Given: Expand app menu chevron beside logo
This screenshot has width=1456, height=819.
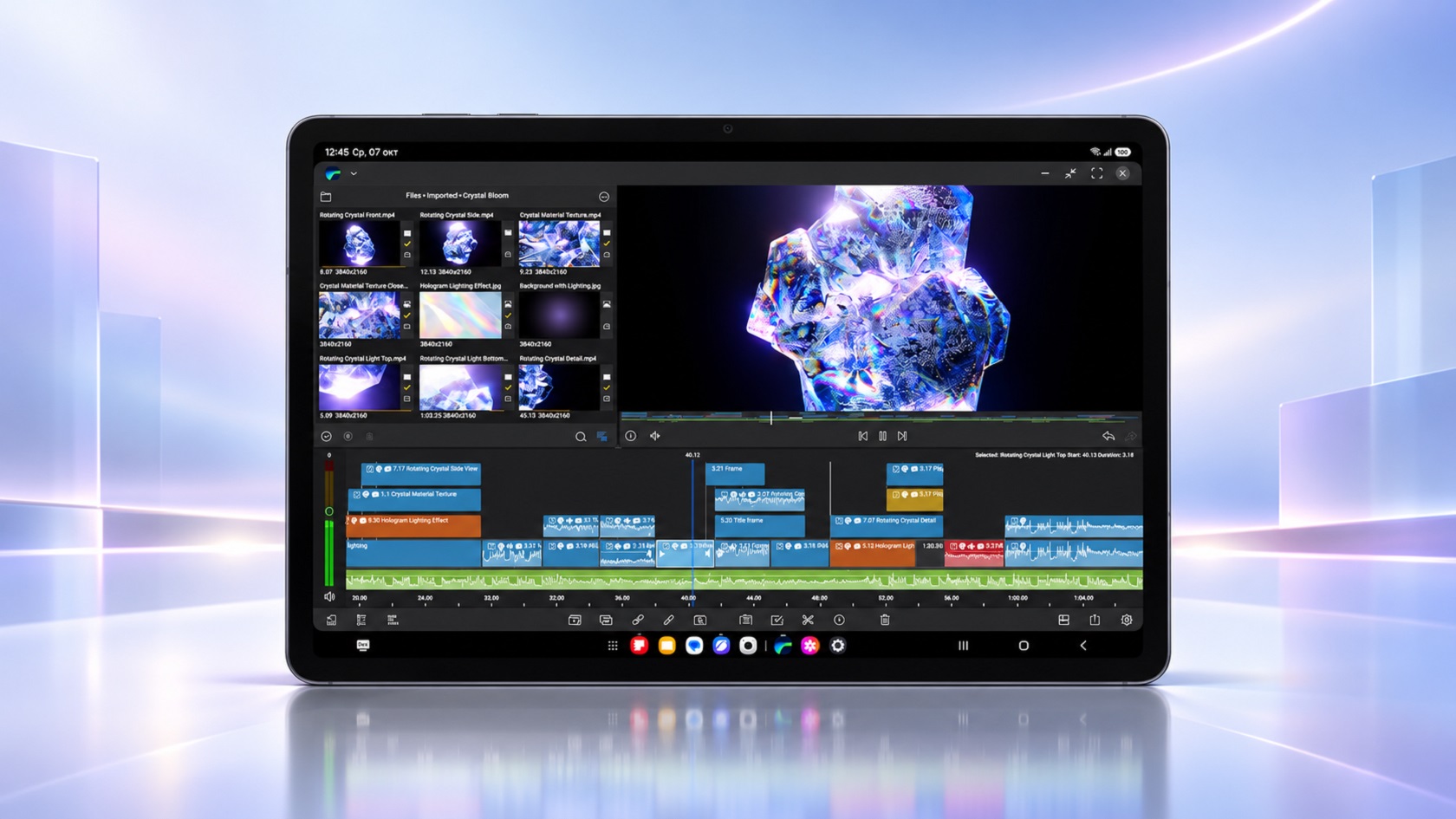Looking at the screenshot, I should (x=354, y=173).
